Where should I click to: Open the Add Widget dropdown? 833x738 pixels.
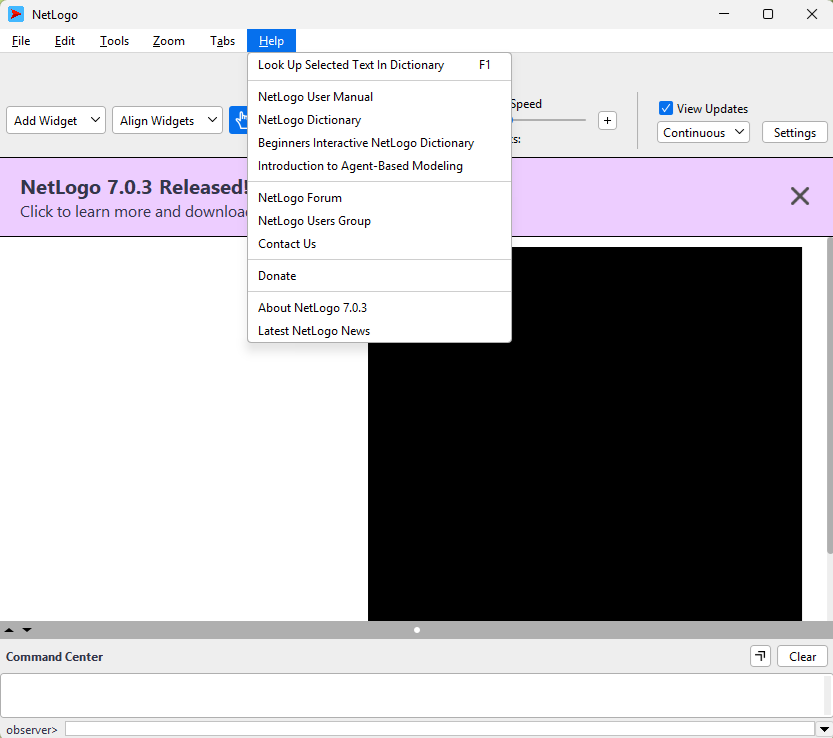pos(56,120)
